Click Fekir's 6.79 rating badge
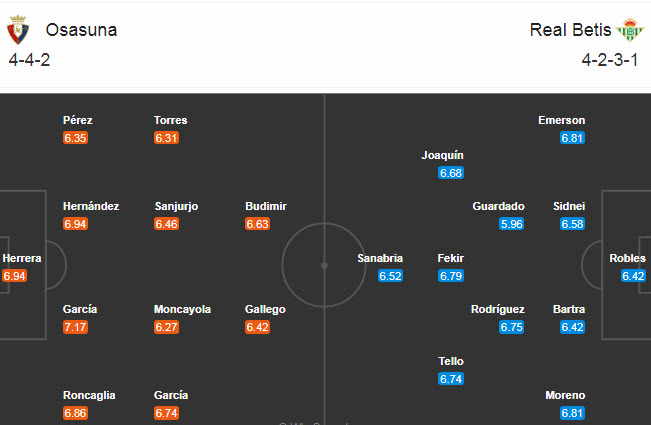This screenshot has height=425, width=651. (x=451, y=276)
